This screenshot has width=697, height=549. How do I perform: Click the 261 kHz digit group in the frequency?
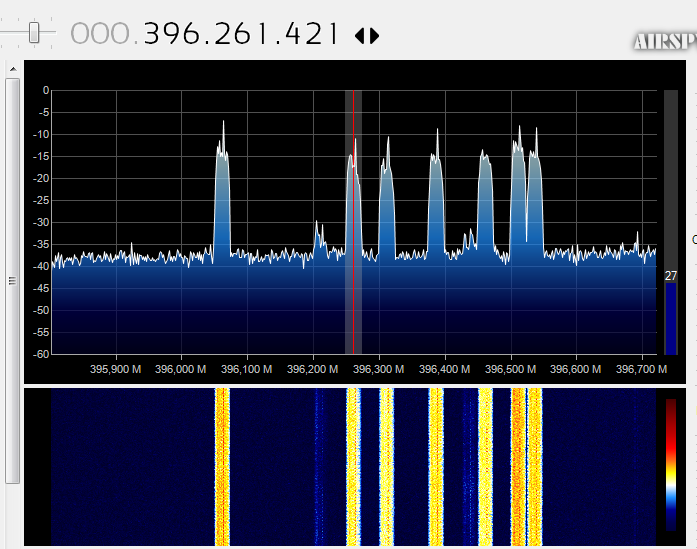point(241,34)
